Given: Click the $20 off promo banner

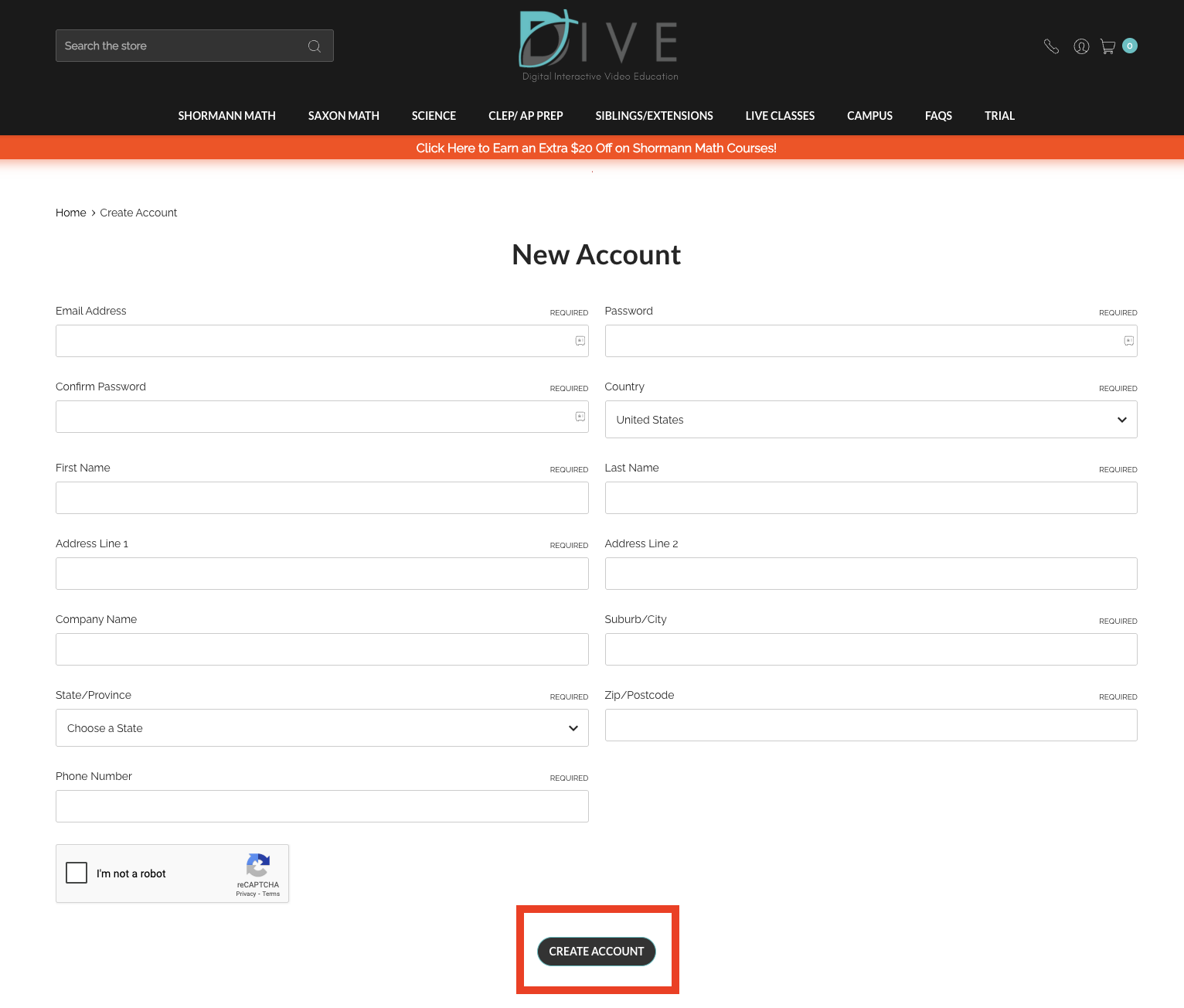Looking at the screenshot, I should 596,148.
